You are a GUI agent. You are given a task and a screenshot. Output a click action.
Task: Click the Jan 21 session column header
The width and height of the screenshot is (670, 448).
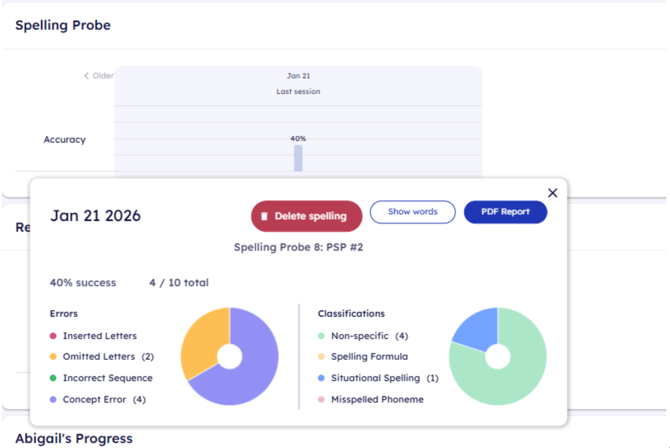tap(298, 76)
